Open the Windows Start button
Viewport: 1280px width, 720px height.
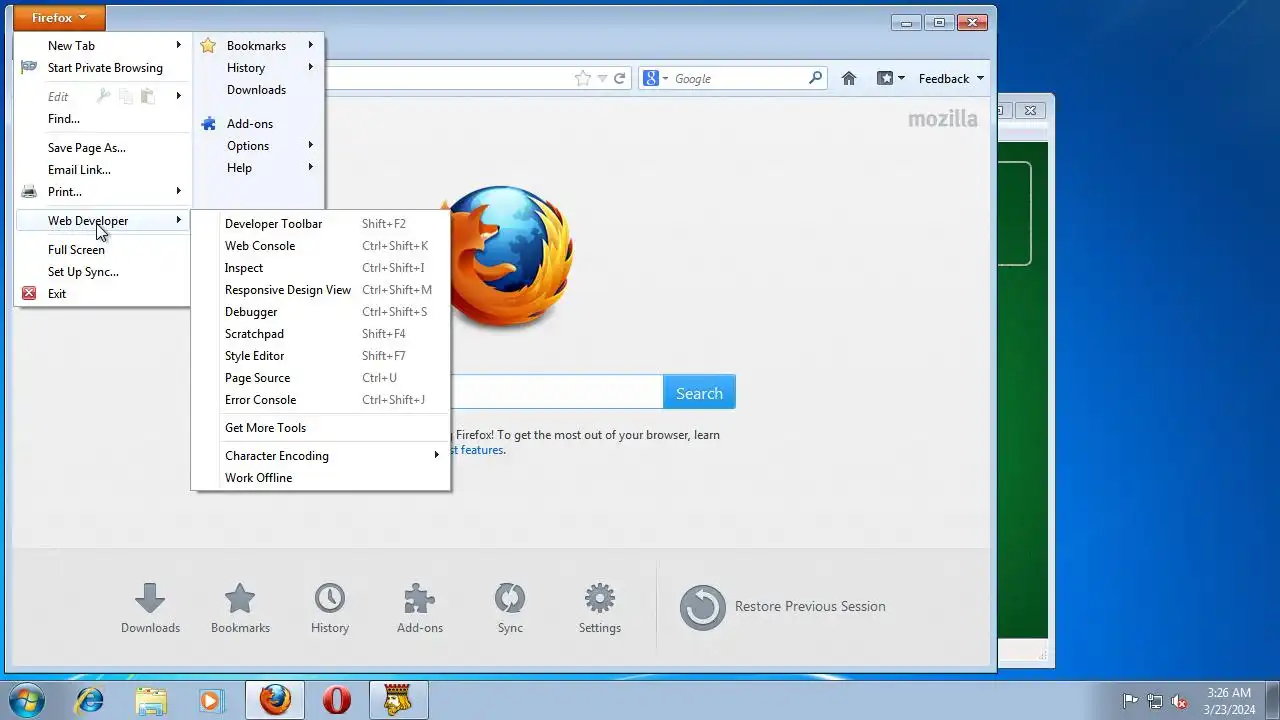(x=27, y=700)
